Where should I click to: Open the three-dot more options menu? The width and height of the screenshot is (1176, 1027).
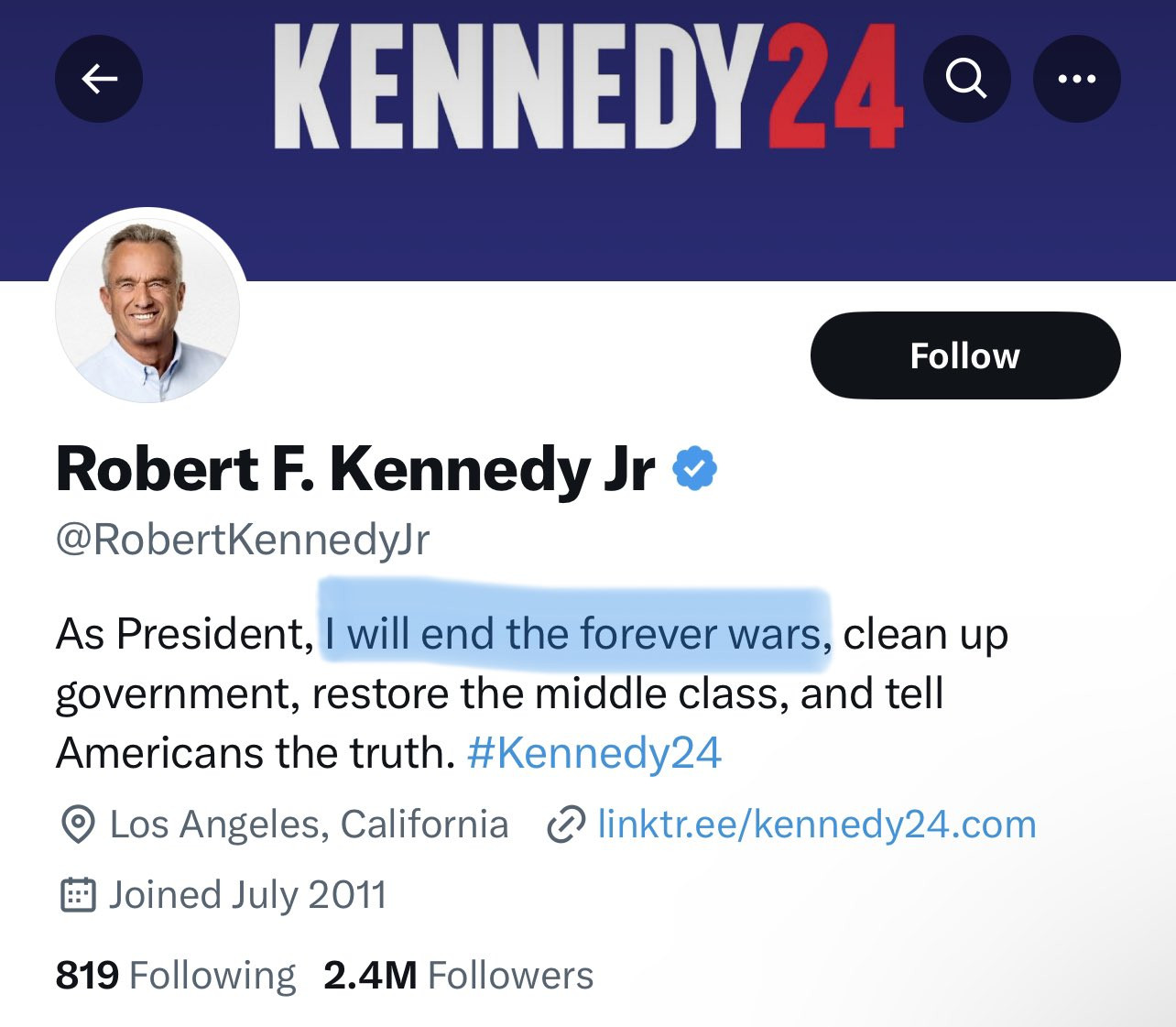(x=1076, y=79)
